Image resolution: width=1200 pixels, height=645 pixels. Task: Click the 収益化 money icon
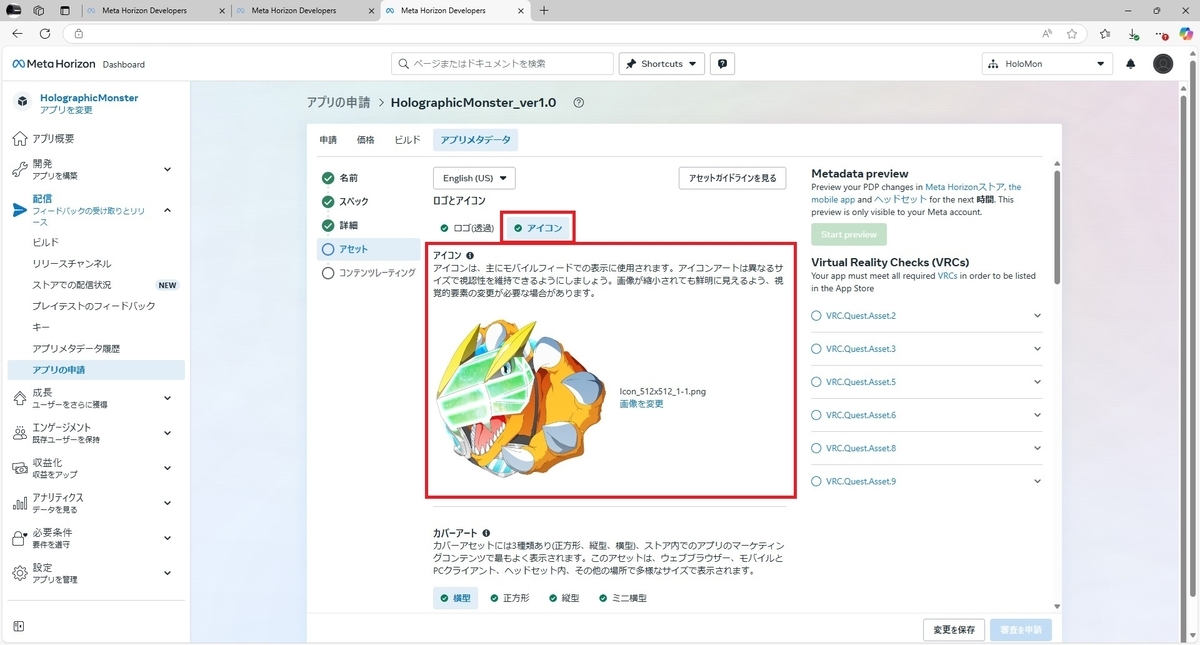[20, 468]
